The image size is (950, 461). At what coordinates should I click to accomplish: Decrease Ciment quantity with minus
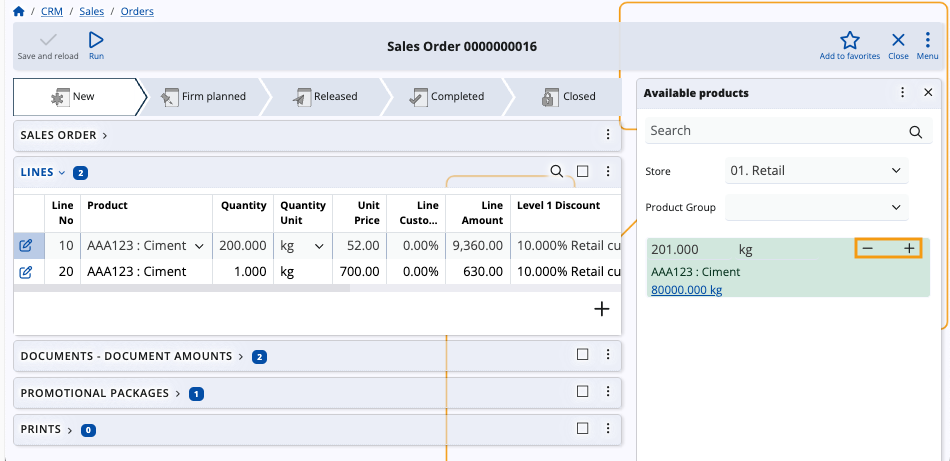(x=868, y=248)
